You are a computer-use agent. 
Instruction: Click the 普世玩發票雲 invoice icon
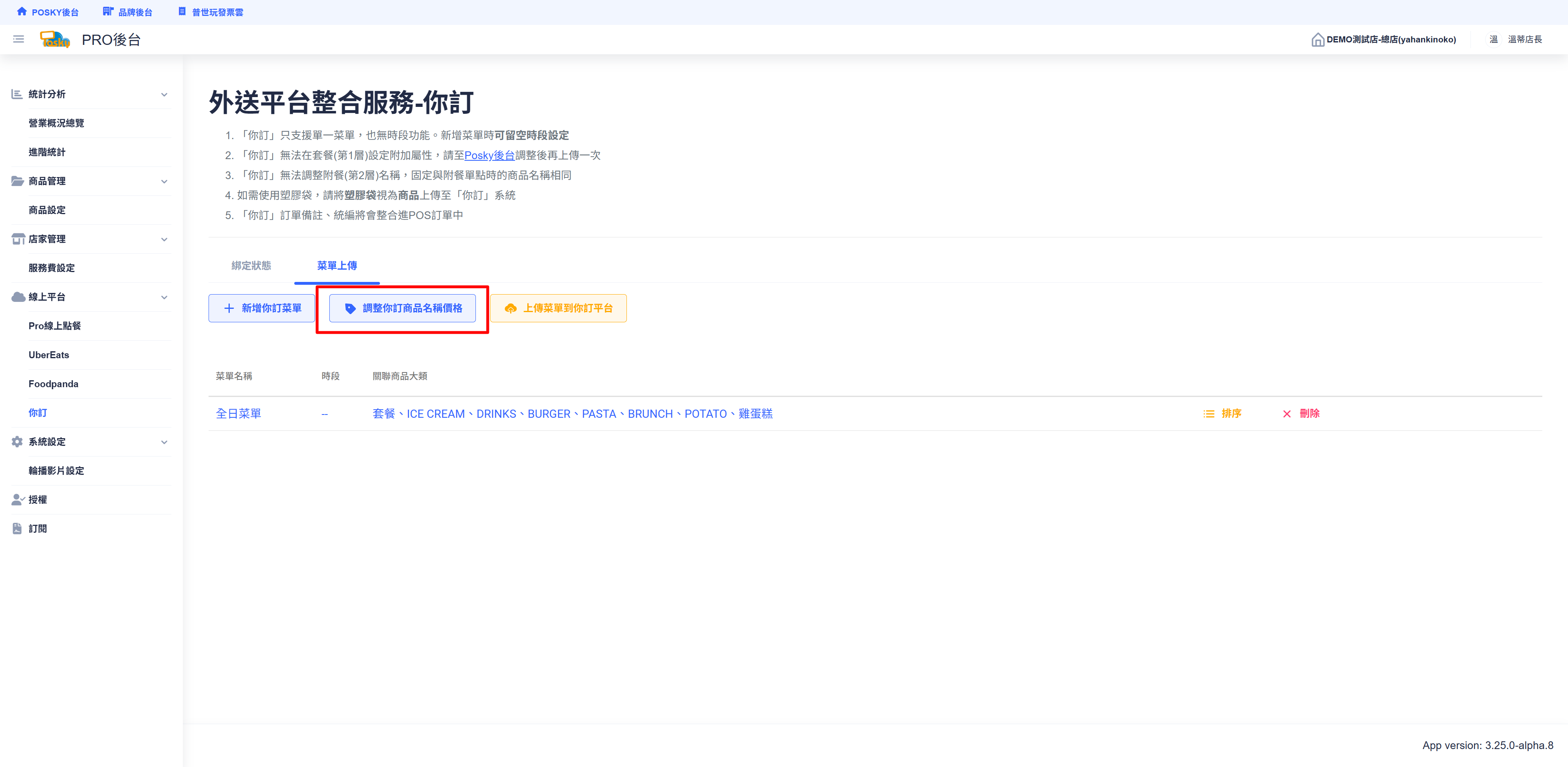(x=182, y=11)
